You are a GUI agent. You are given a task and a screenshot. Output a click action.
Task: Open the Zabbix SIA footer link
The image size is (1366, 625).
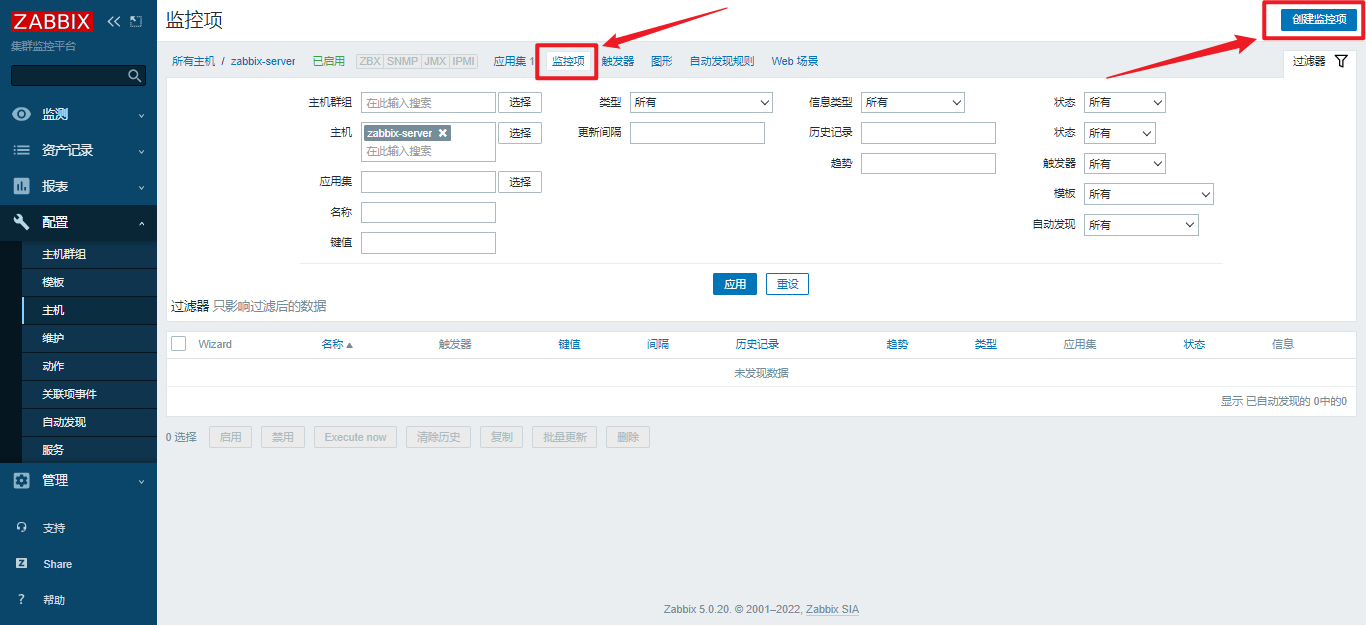click(x=832, y=609)
